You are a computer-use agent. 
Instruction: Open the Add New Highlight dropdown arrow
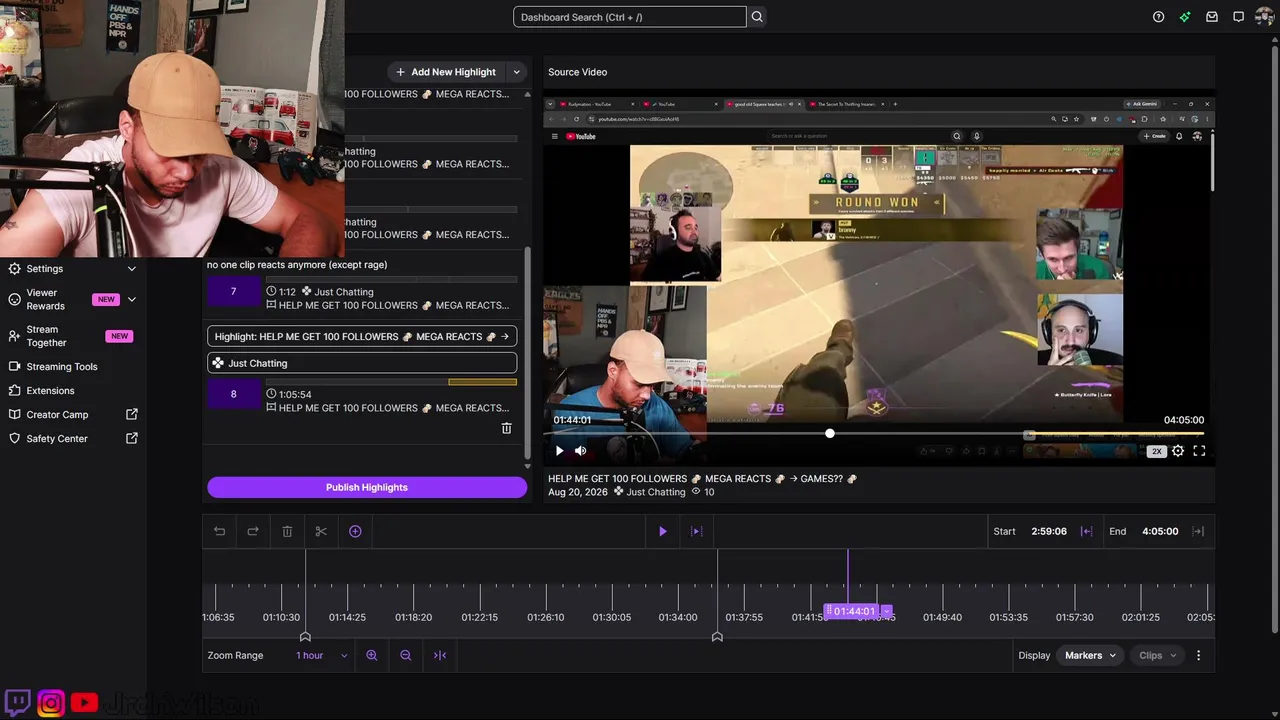click(x=516, y=72)
